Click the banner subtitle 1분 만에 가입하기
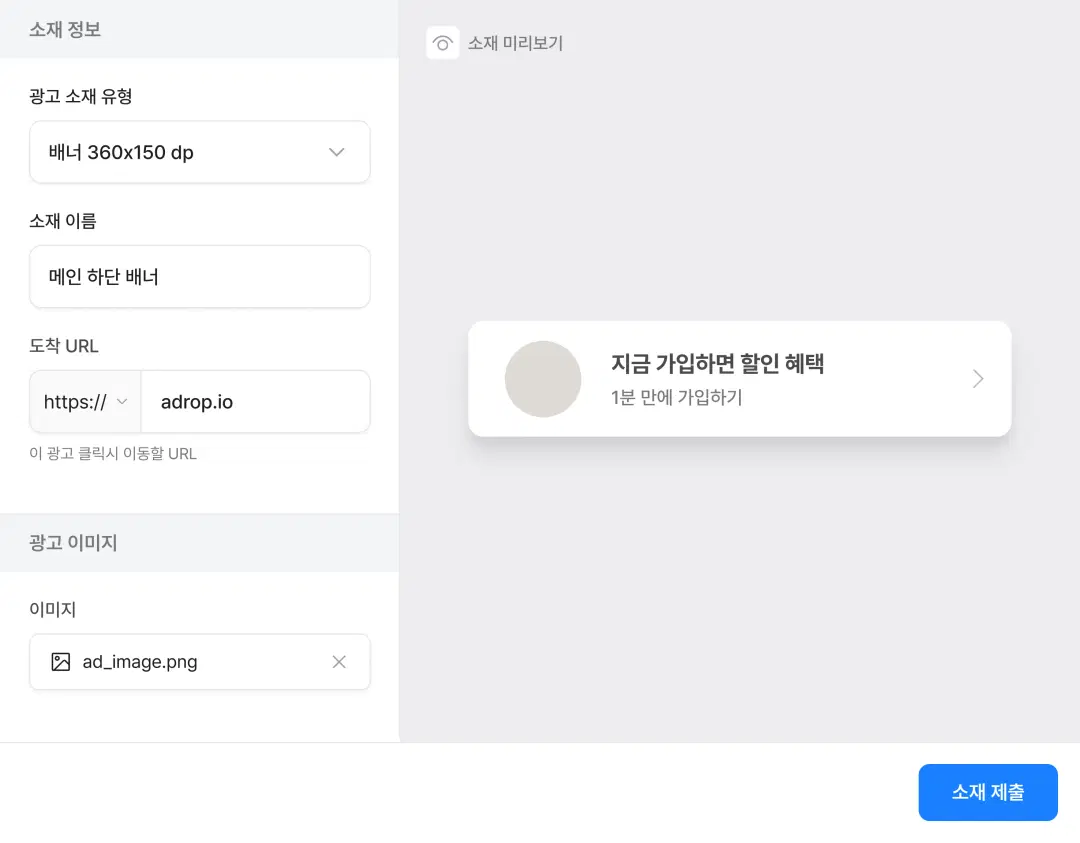 coord(676,397)
